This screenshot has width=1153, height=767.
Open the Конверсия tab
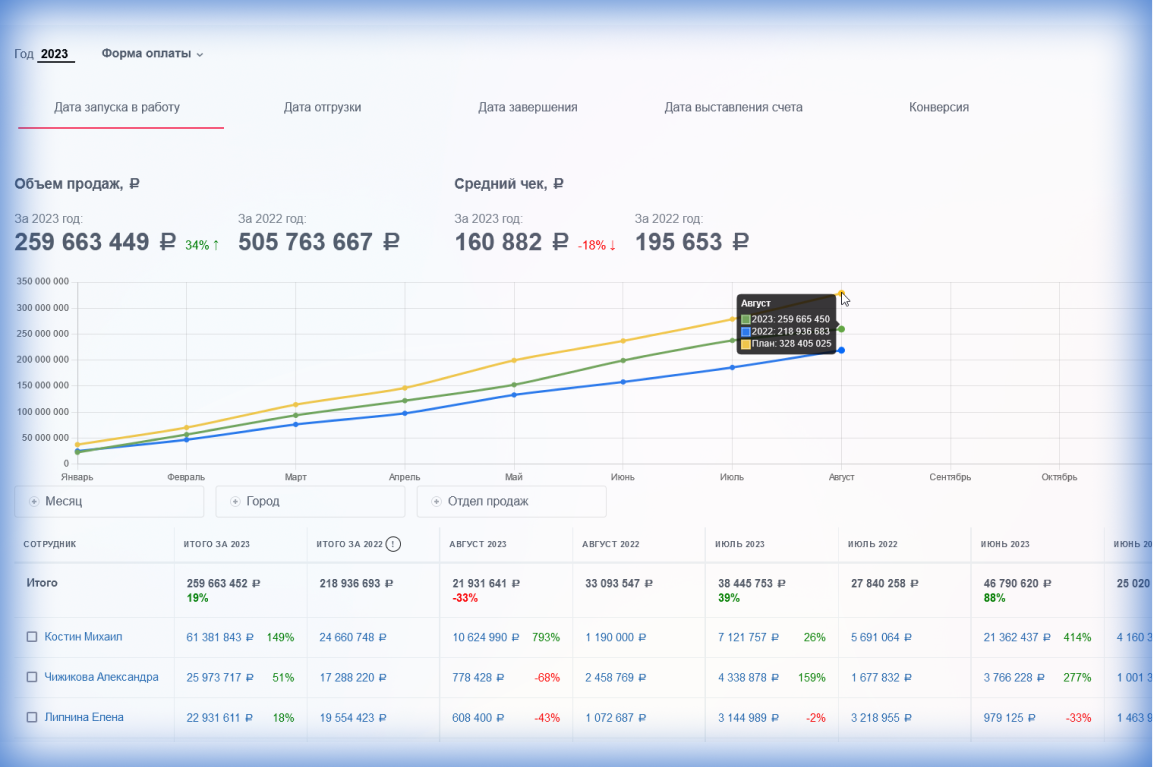[x=938, y=107]
